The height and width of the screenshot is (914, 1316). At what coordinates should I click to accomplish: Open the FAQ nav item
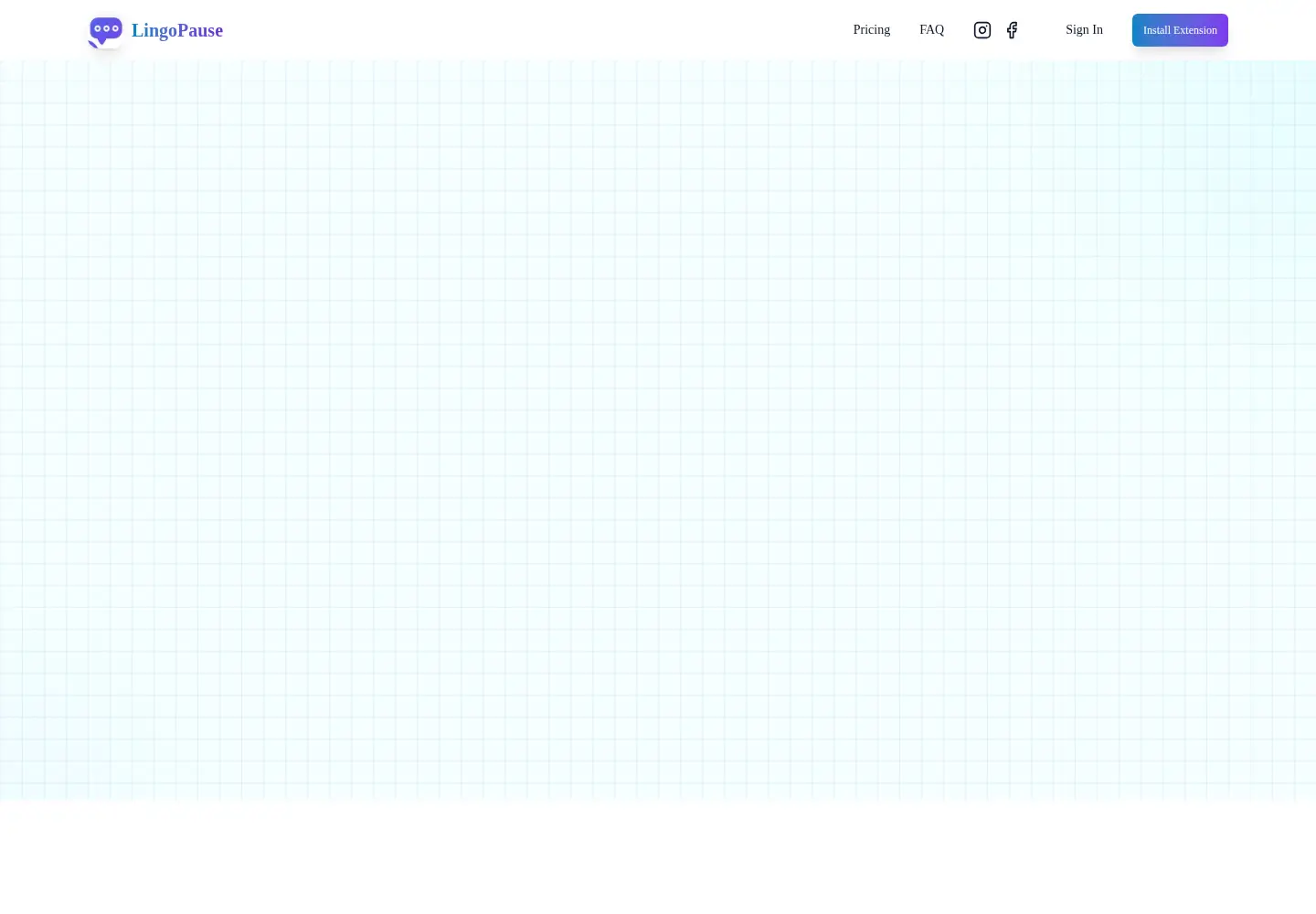(931, 30)
